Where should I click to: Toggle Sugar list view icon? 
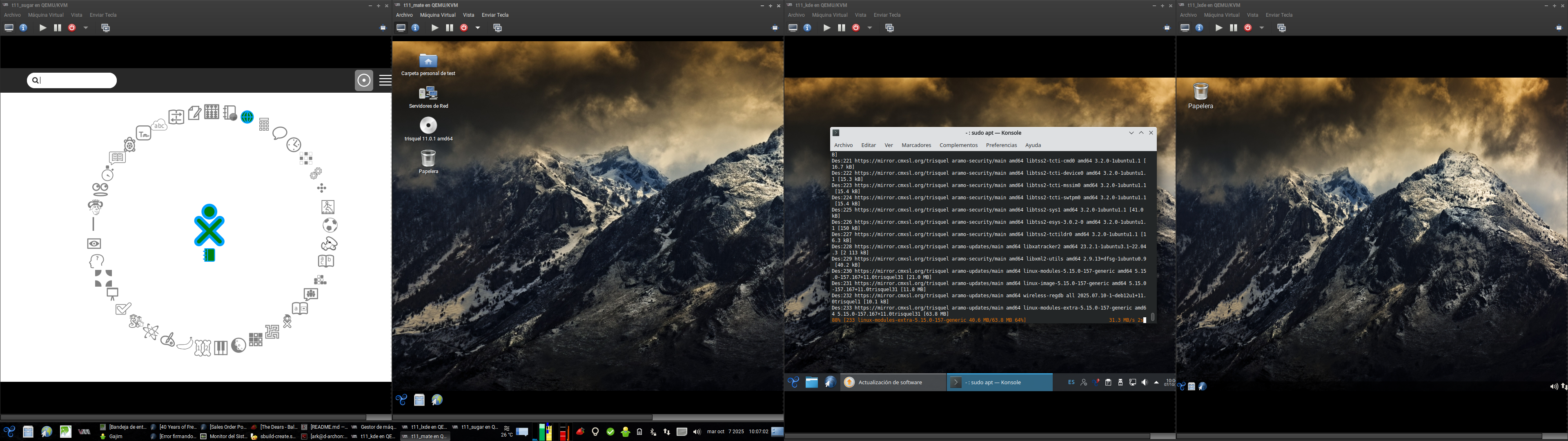point(385,80)
